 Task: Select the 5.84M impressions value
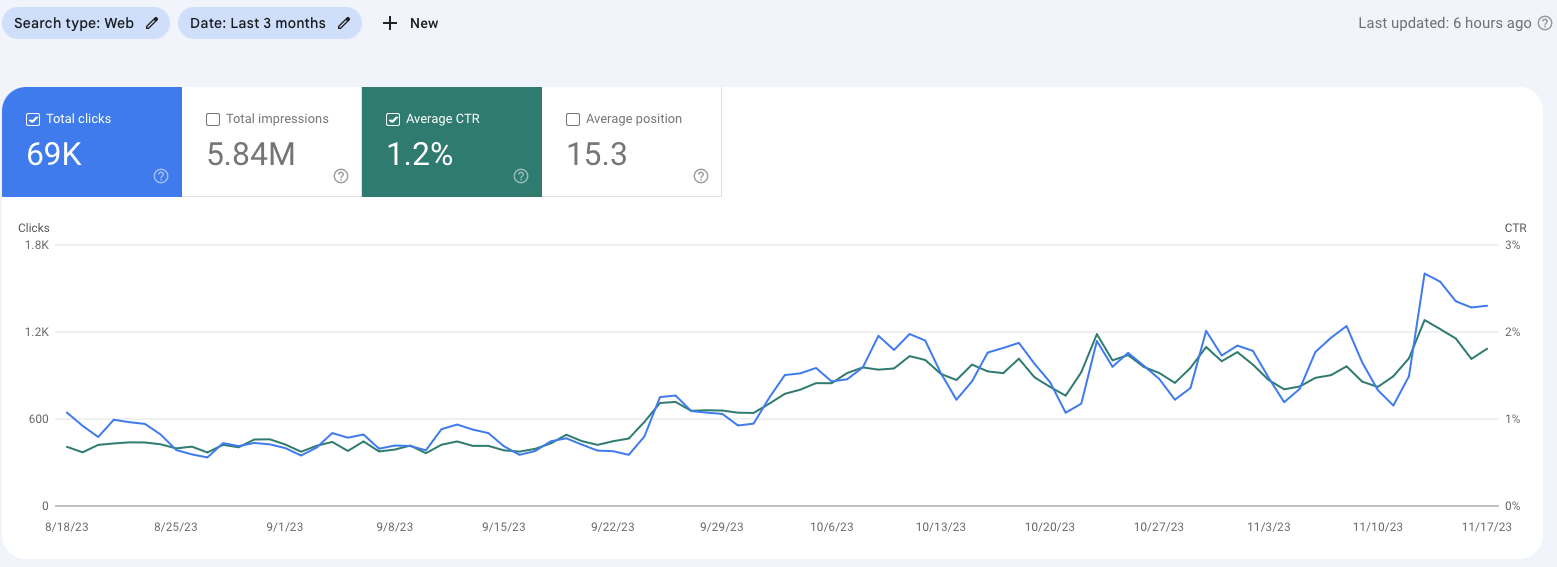[251, 154]
